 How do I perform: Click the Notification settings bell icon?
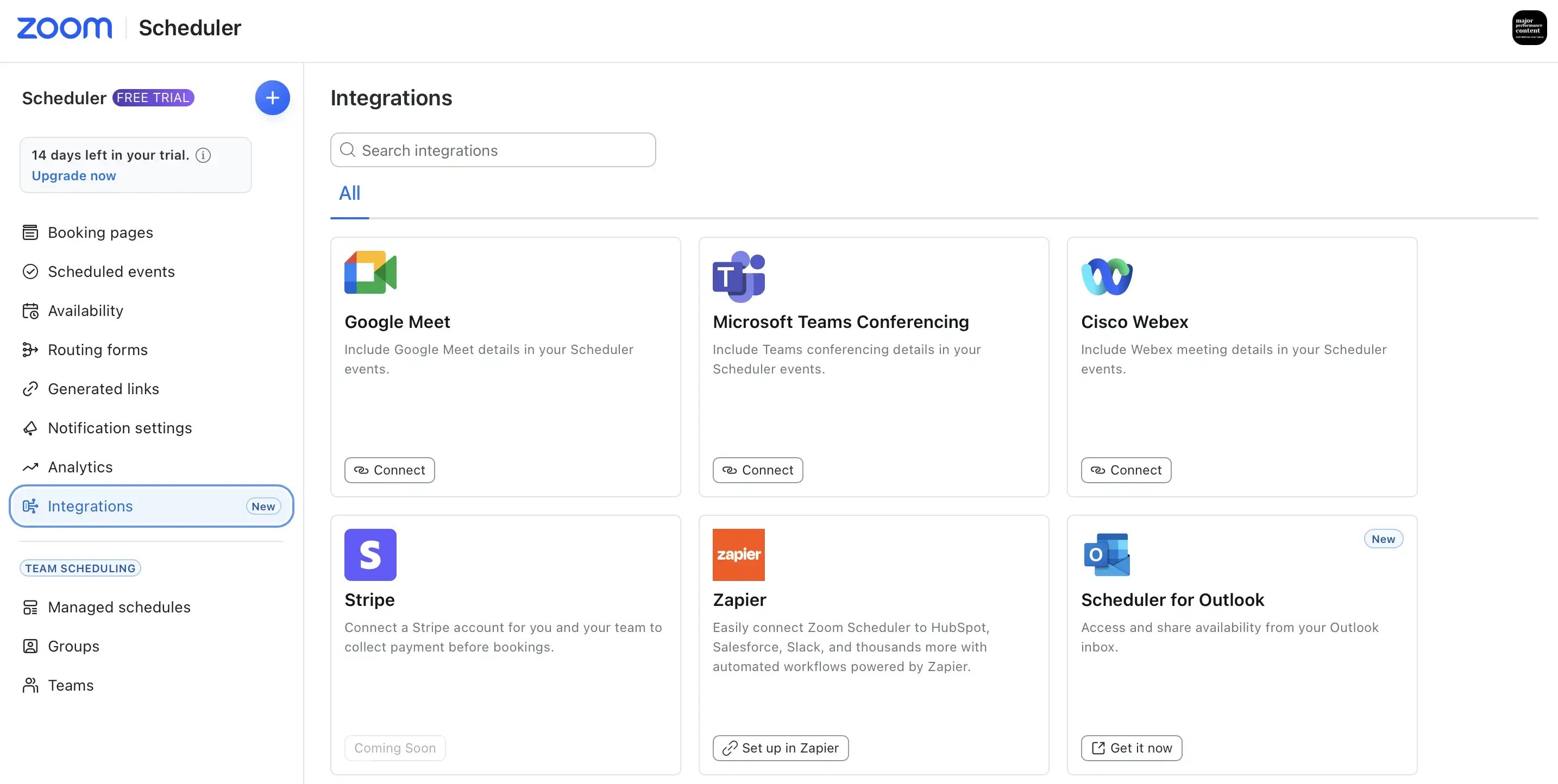click(30, 428)
